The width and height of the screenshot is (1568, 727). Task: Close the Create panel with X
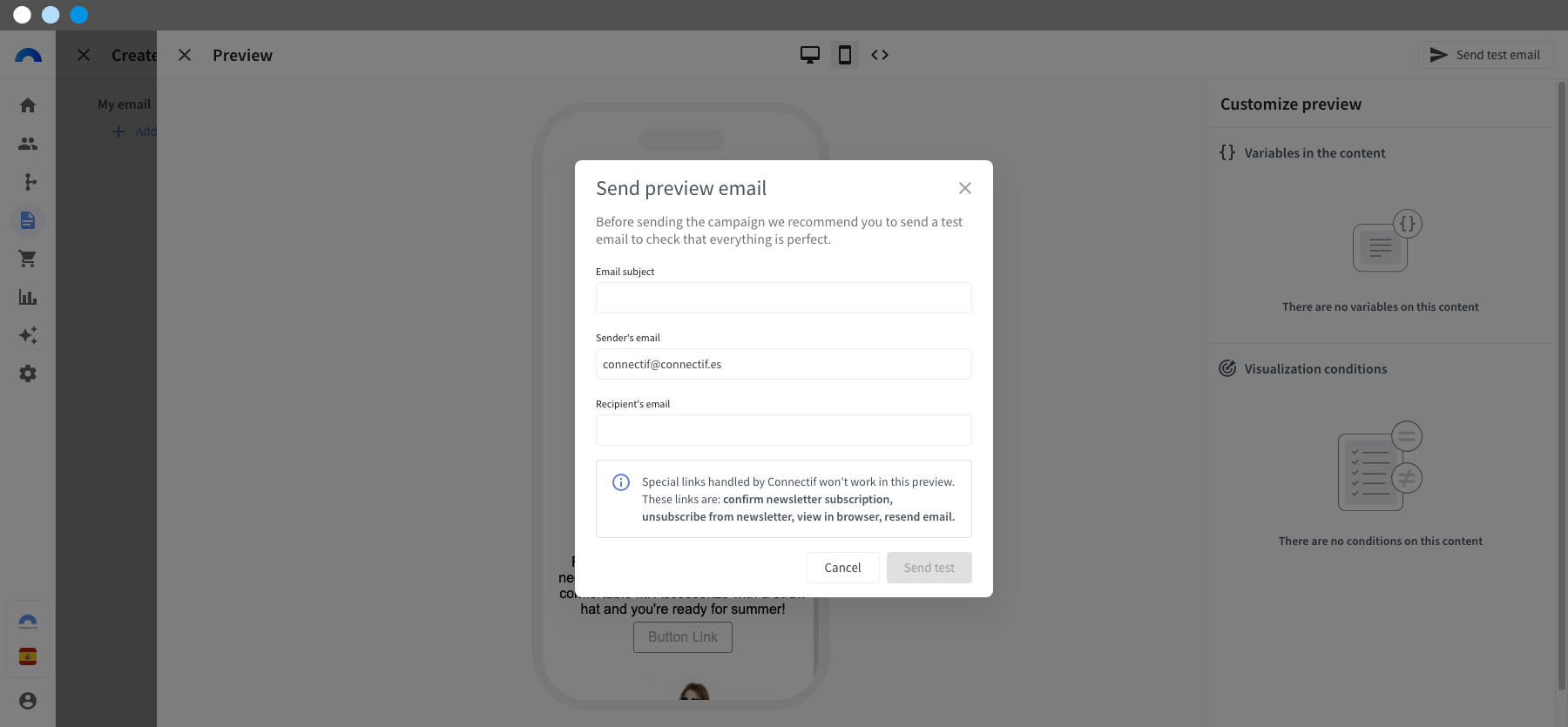pyautogui.click(x=84, y=55)
